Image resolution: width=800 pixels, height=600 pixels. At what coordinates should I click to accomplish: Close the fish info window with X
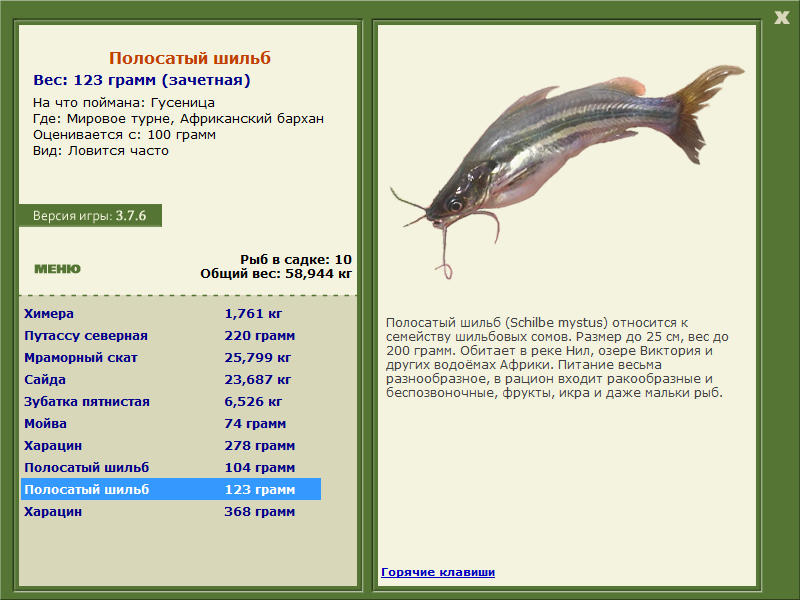781,18
